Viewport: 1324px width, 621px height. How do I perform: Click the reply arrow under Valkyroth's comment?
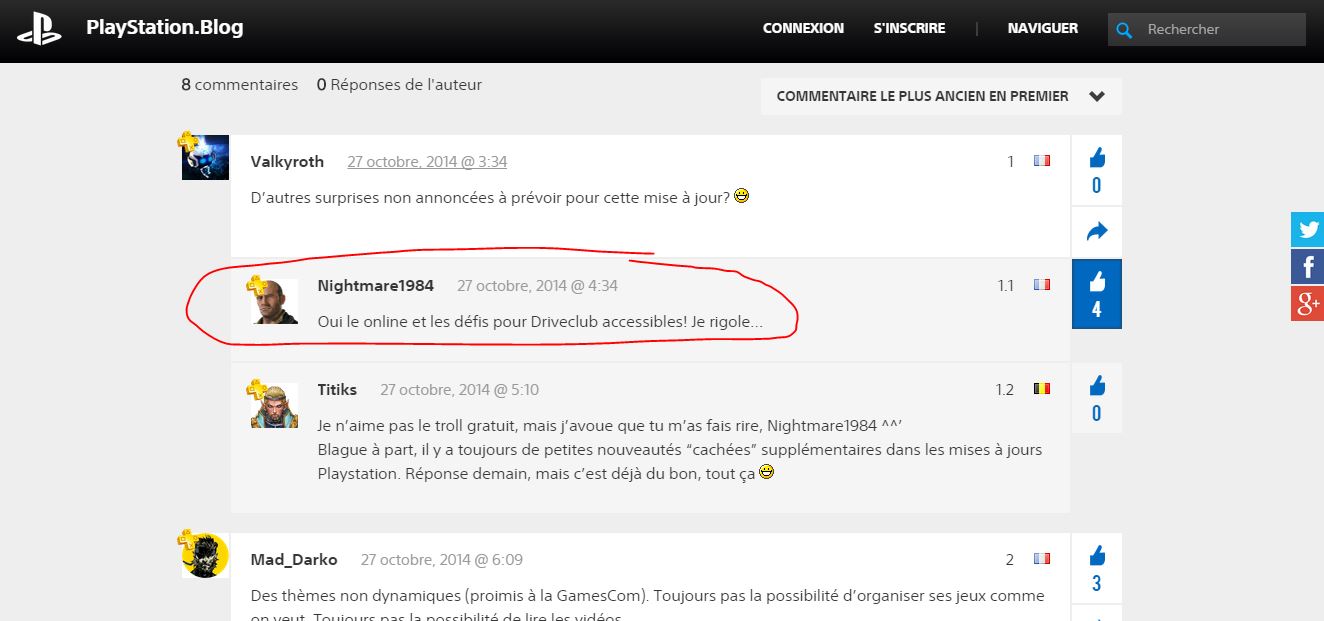click(1097, 232)
